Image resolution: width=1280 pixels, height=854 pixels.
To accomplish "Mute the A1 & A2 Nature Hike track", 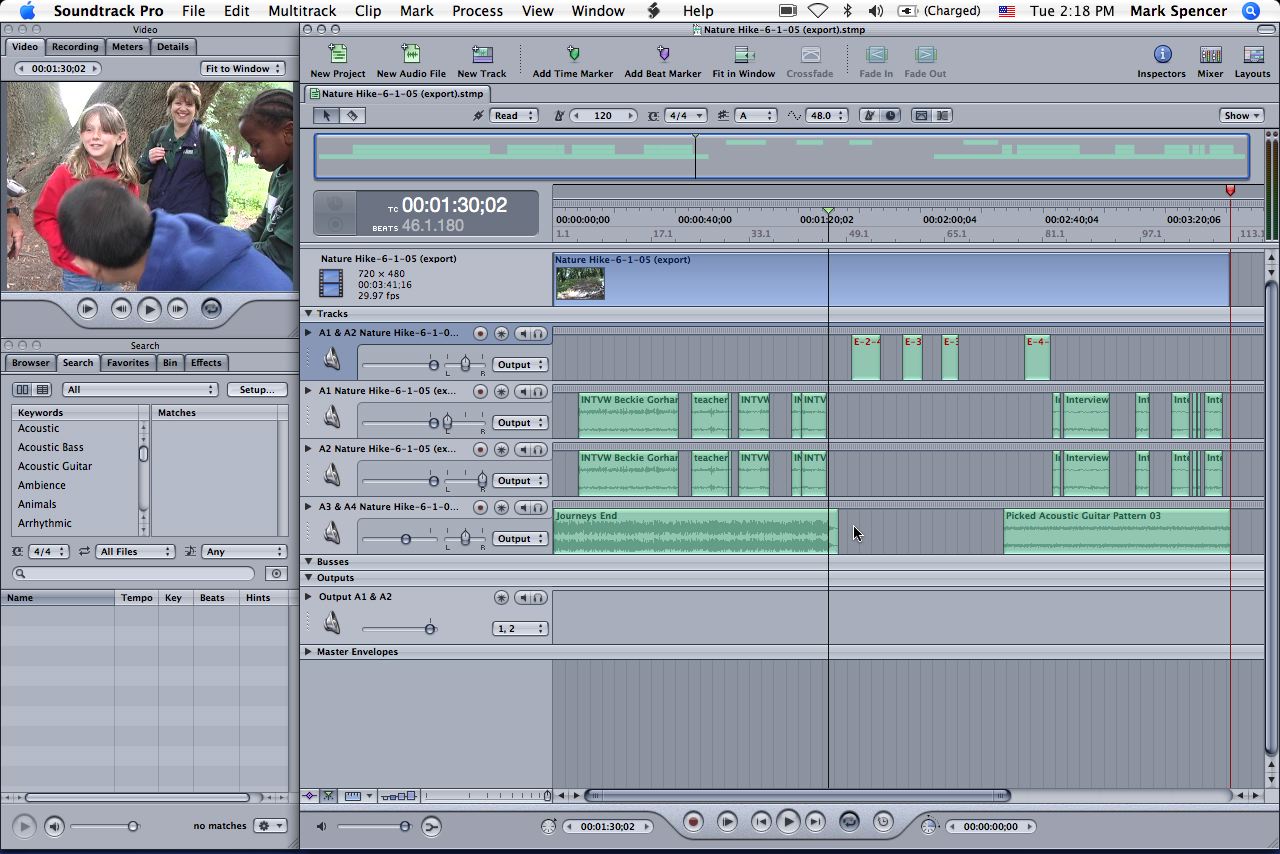I will pyautogui.click(x=521, y=333).
